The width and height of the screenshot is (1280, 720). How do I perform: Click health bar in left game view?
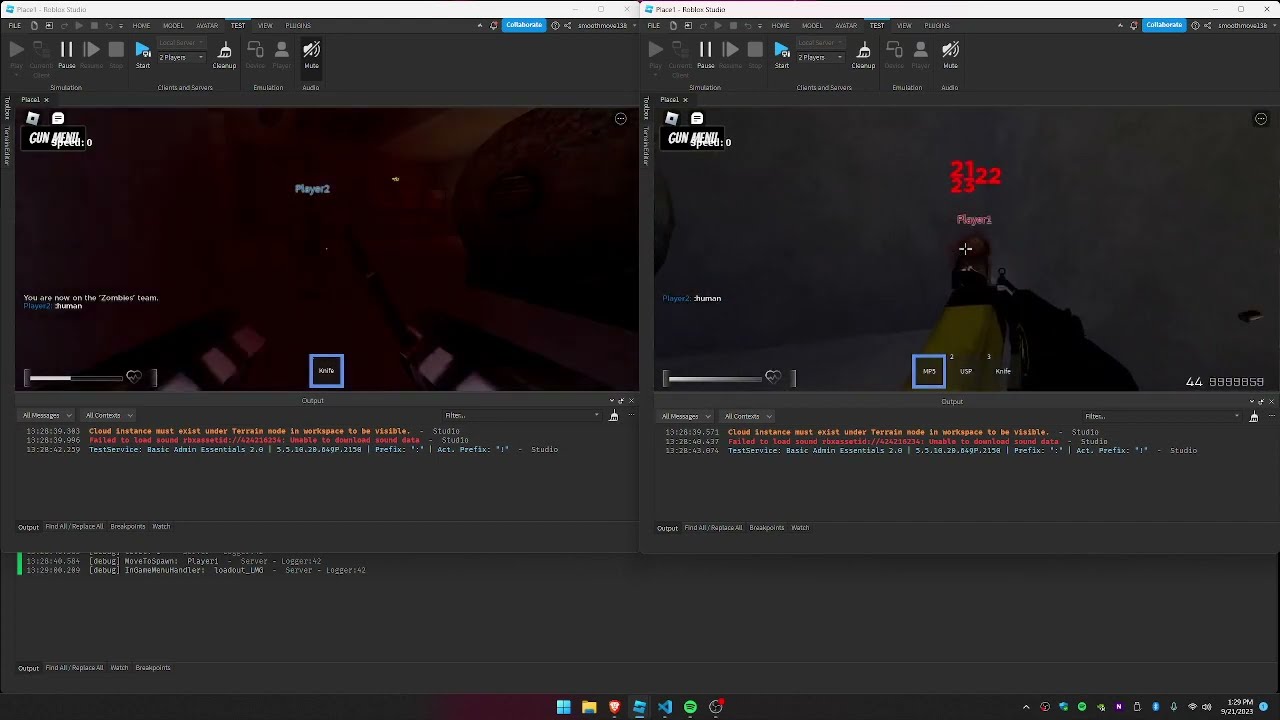(x=76, y=378)
